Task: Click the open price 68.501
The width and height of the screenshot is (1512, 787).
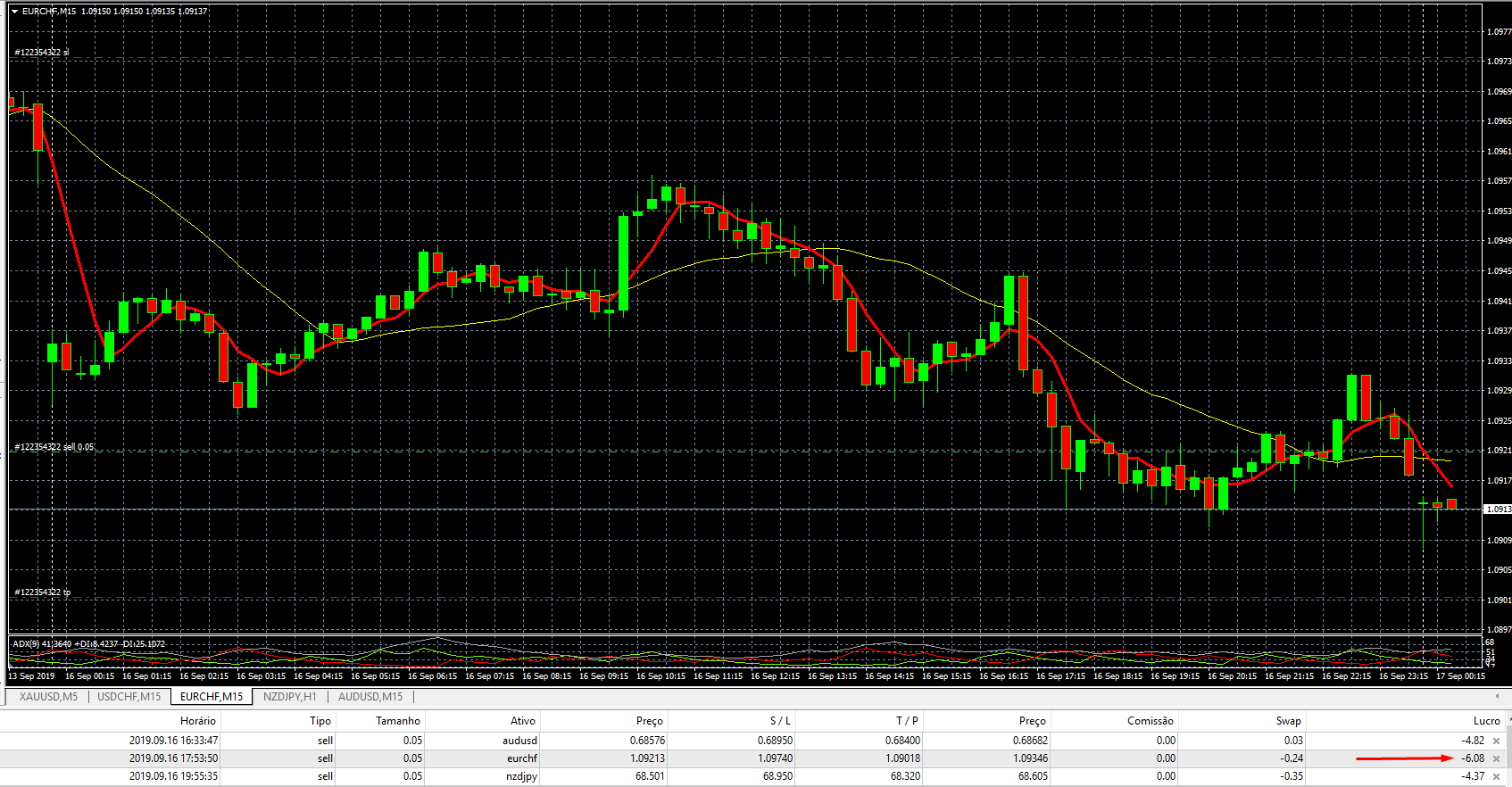Action: pos(650,776)
